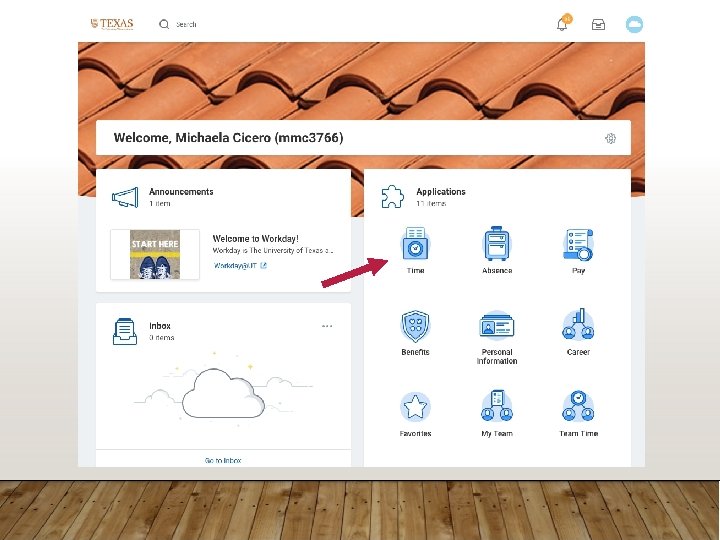Screen dimensions: 720x540
Task: Click the Announcements heading
Action: [181, 192]
